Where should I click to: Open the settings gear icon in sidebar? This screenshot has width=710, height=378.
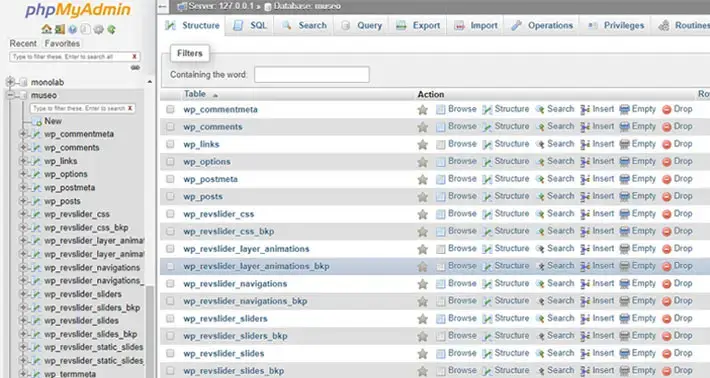[98, 29]
